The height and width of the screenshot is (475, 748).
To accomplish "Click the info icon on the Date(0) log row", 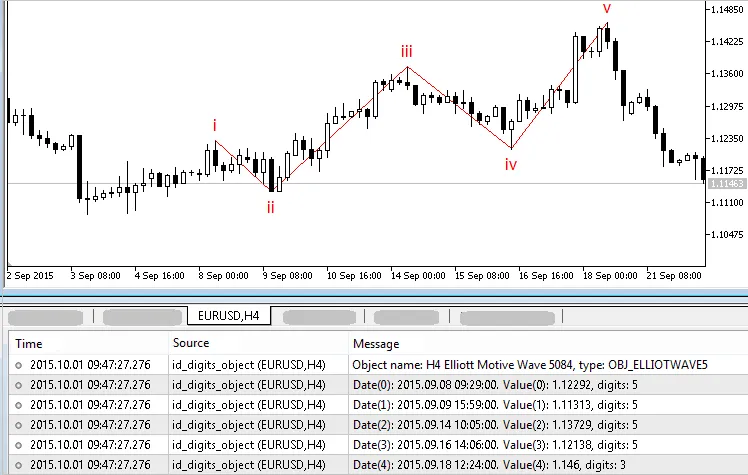I will (x=20, y=385).
